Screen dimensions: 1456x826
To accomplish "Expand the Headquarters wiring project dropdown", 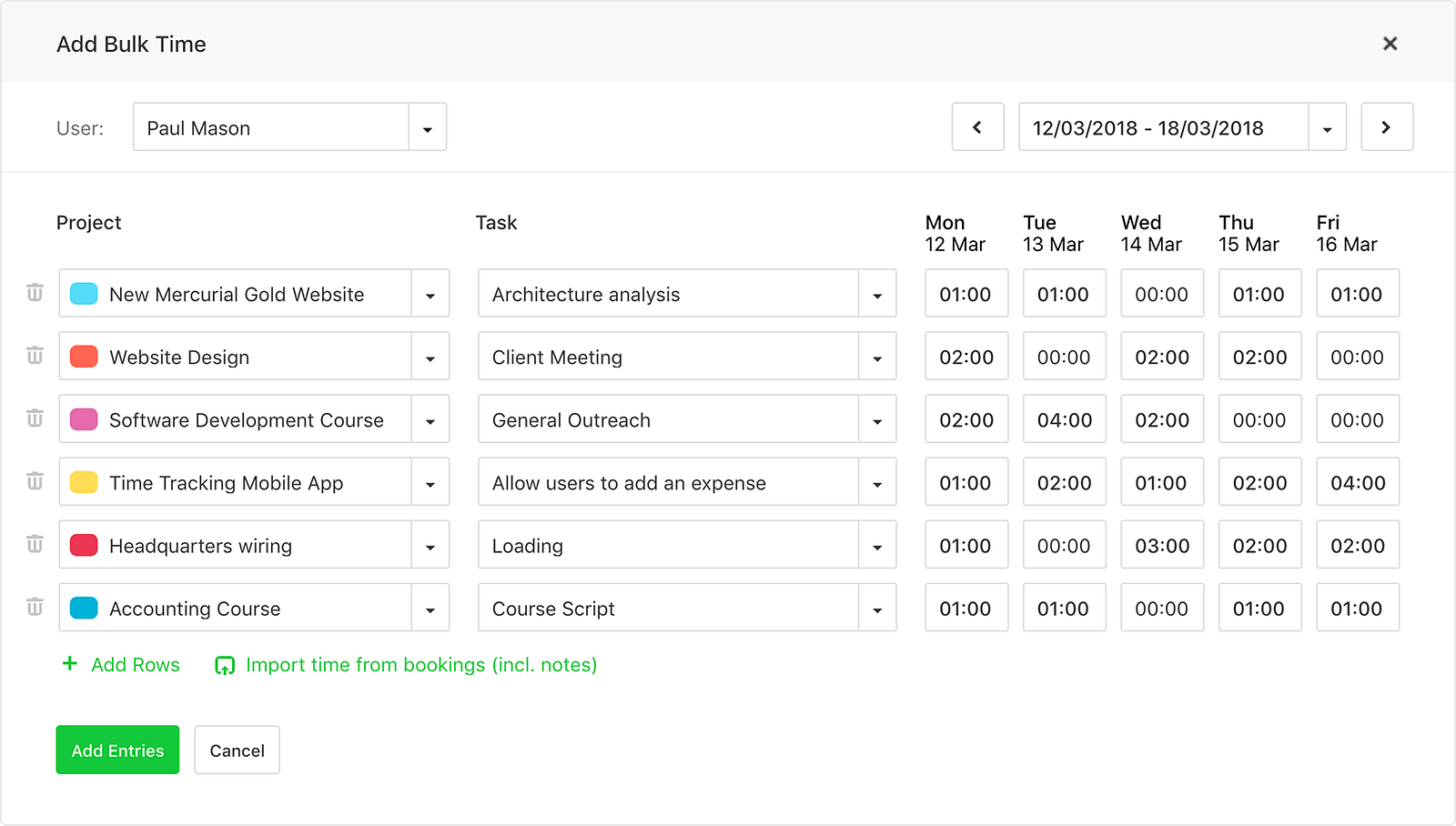I will pyautogui.click(x=430, y=547).
